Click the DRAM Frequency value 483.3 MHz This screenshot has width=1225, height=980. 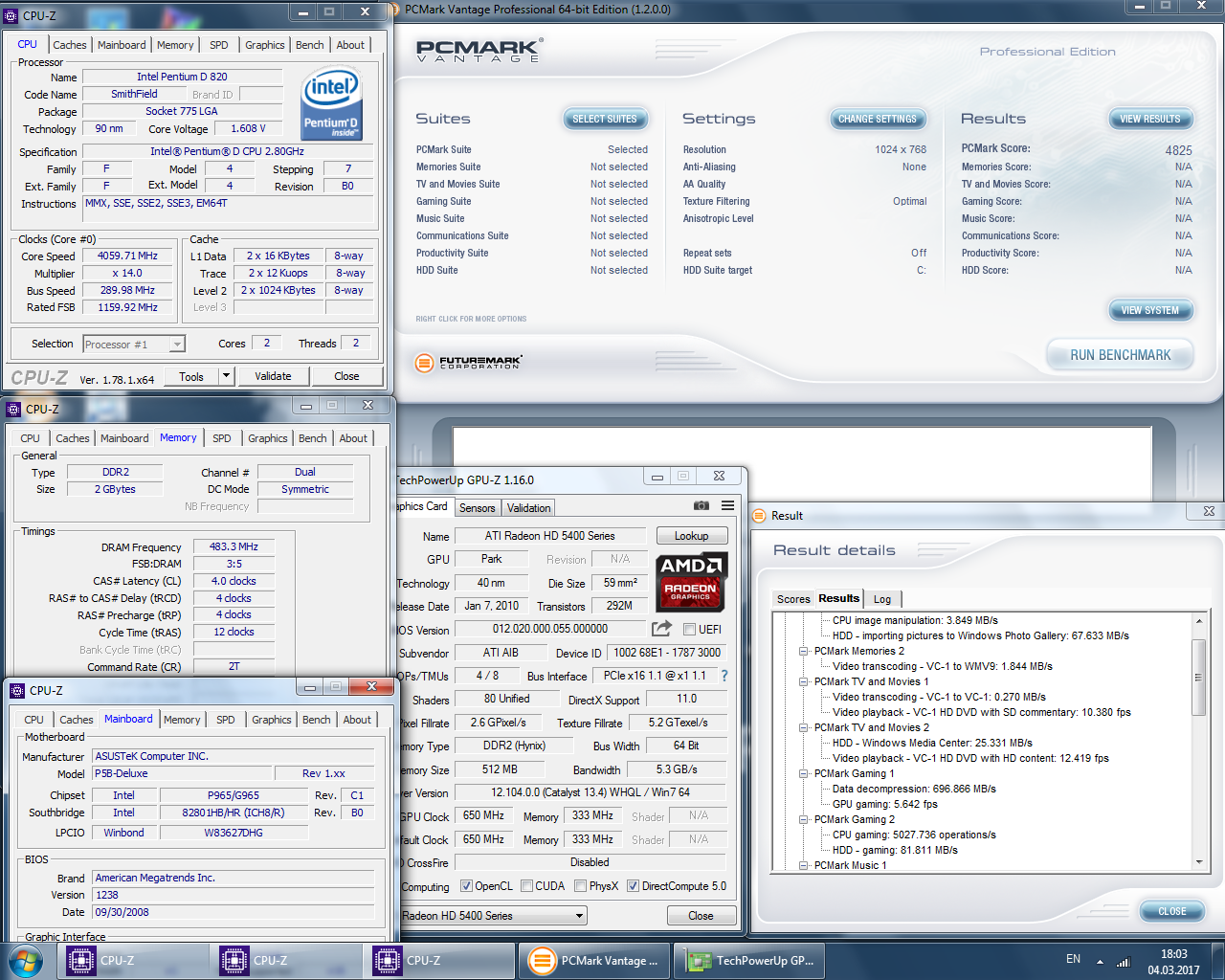point(234,546)
